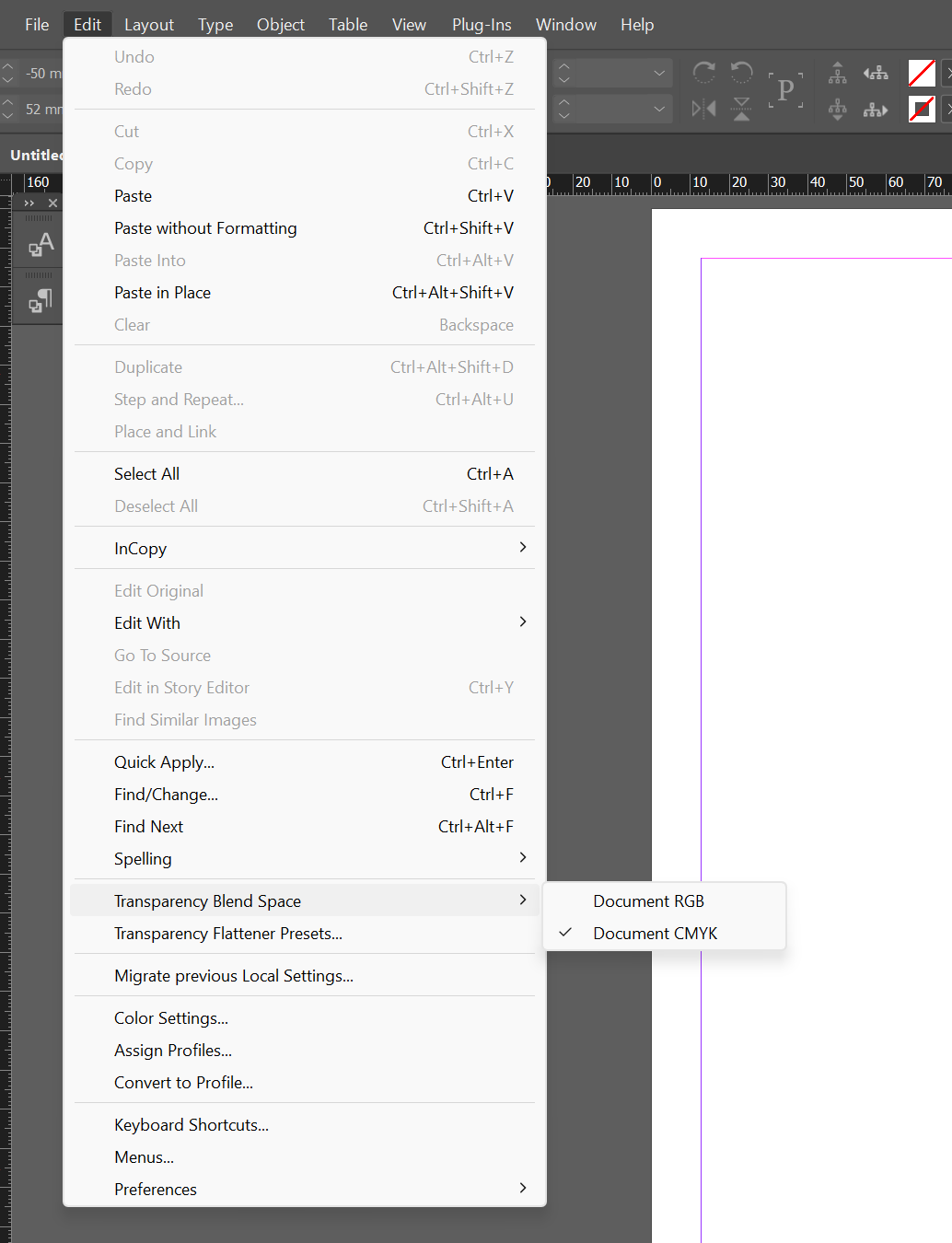Expand the Preferences submenu

523,1189
